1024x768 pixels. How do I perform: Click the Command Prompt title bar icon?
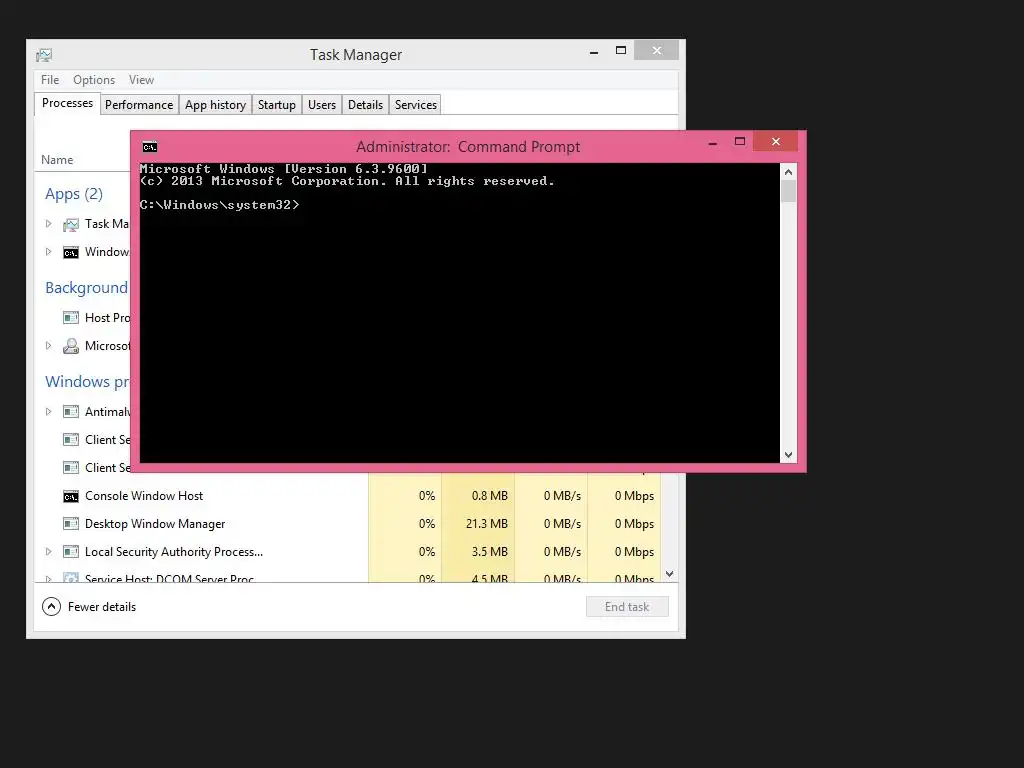point(150,147)
